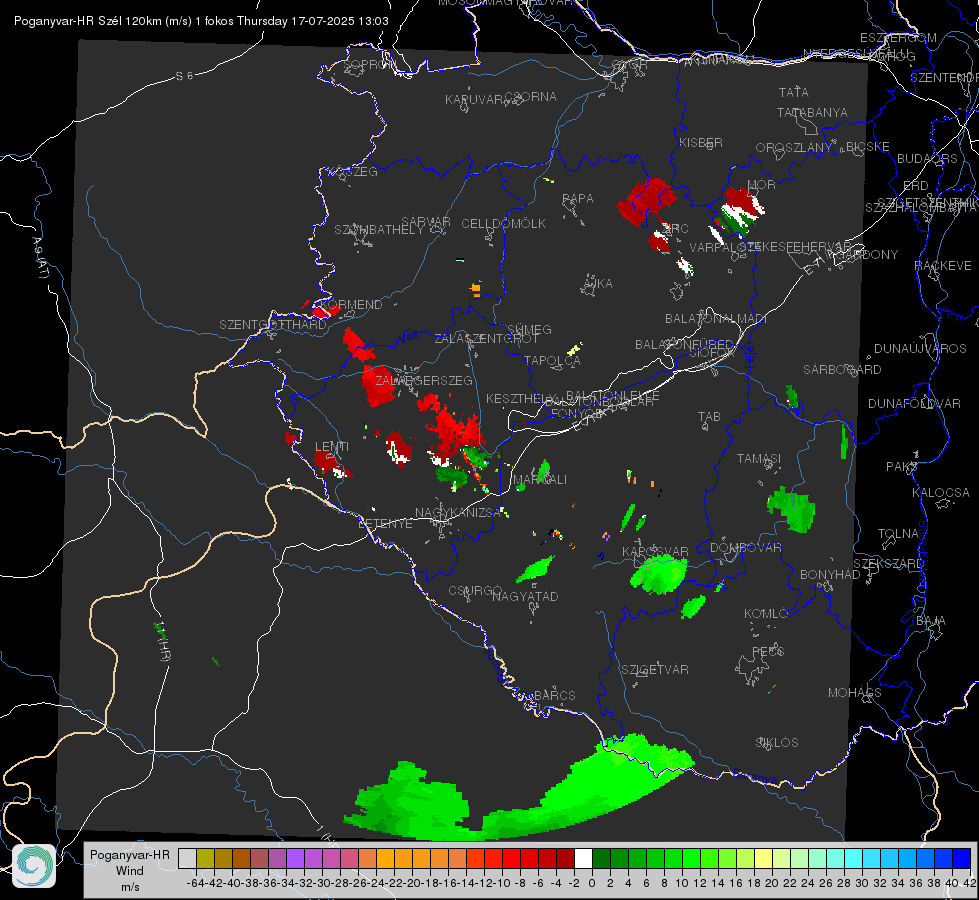The image size is (979, 900).
Task: Select the purple swatch above -34
Action: point(295,858)
